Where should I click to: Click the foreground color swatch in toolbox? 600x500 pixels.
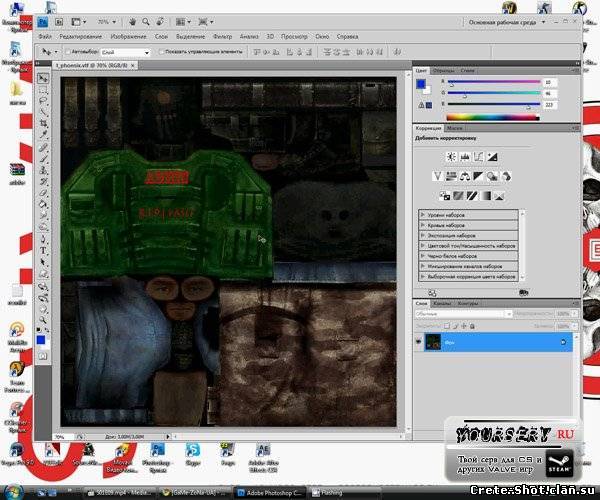41,340
